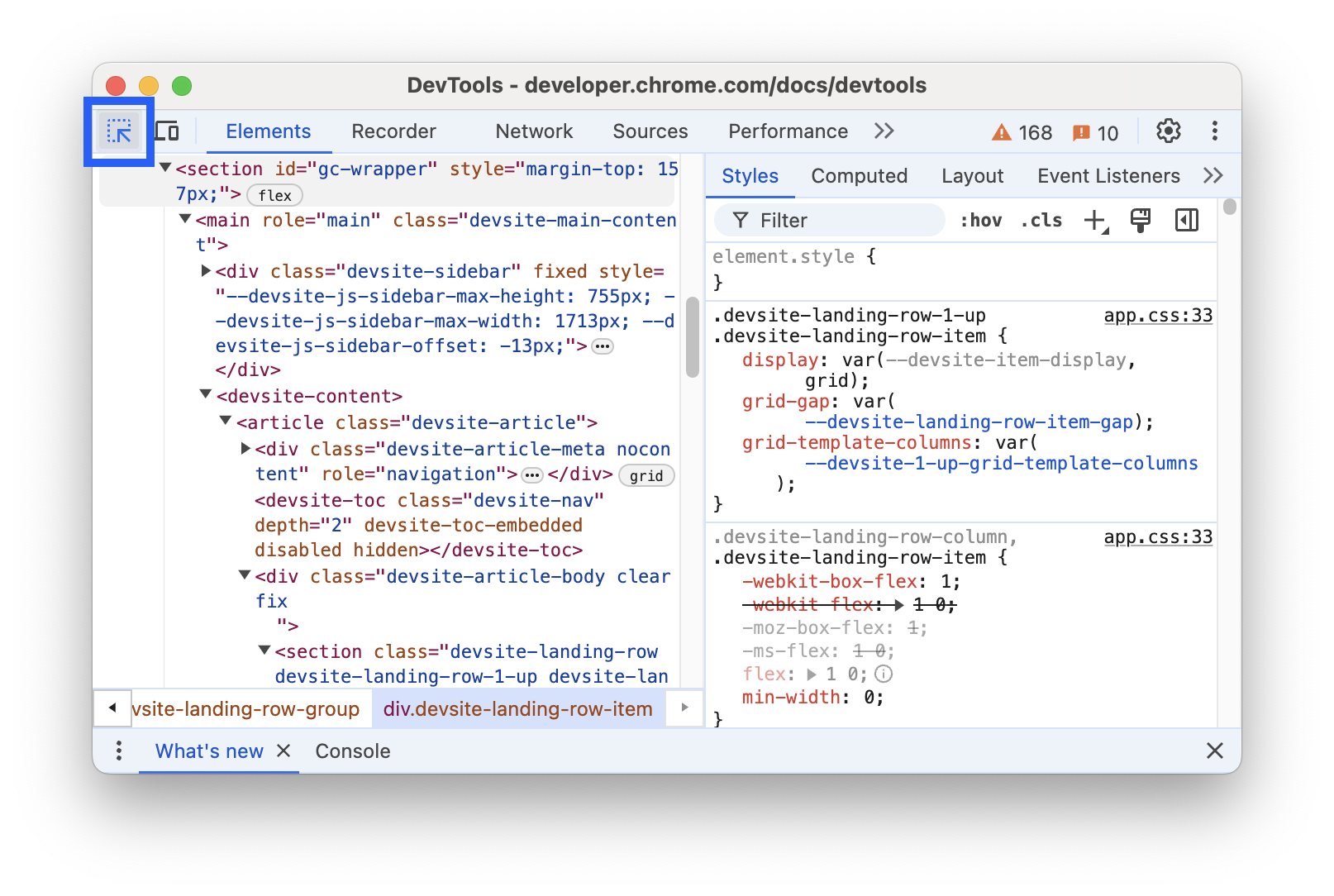Click the New Style Rule plus icon
The image size is (1334, 896).
(x=1095, y=220)
